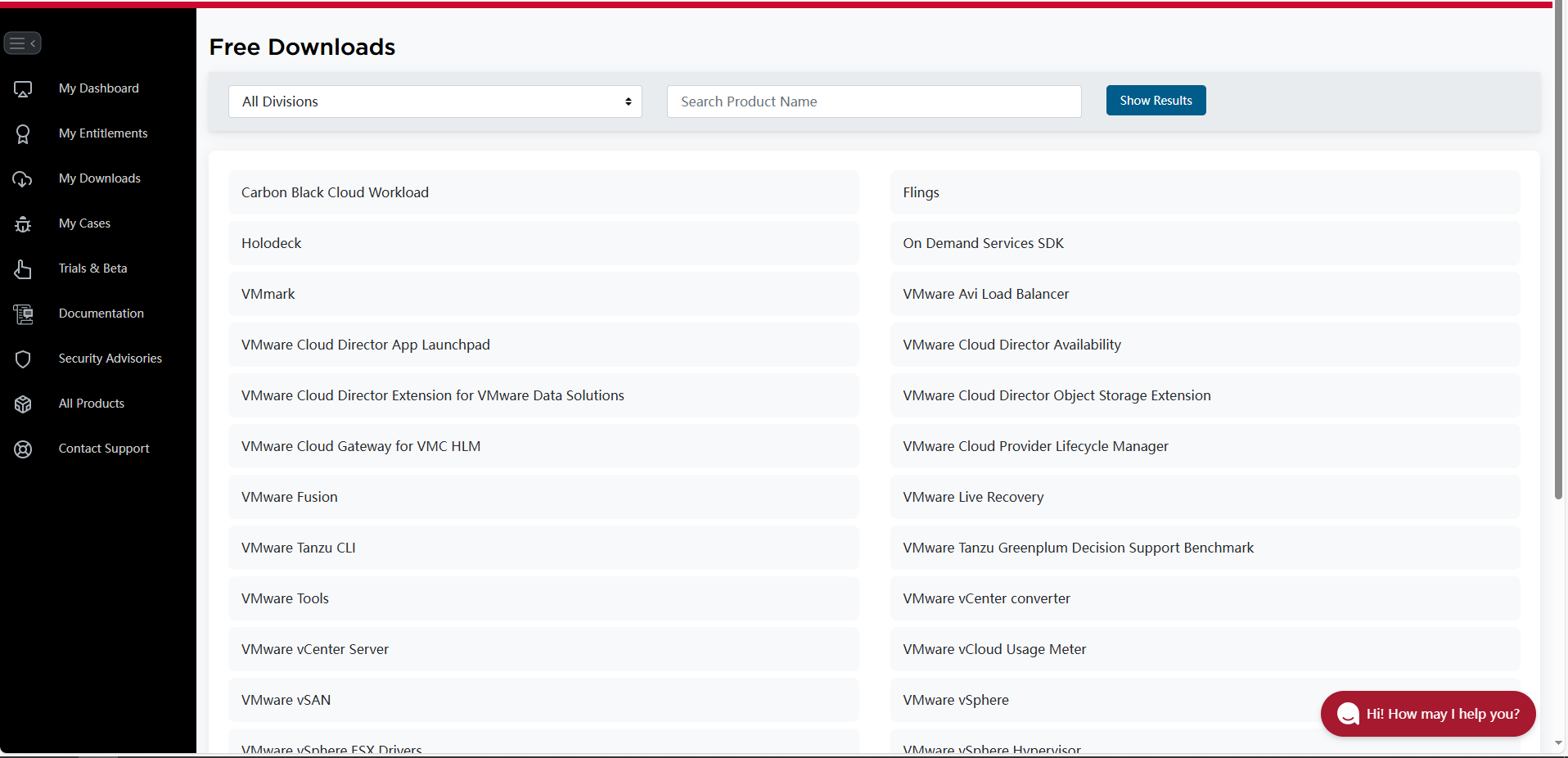Select VMware vCloud Usage Meter
This screenshot has height=758, width=1568.
(1205, 649)
